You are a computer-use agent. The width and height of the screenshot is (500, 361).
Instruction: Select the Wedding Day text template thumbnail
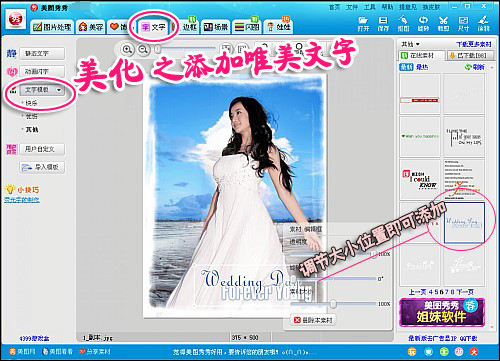pos(464,222)
